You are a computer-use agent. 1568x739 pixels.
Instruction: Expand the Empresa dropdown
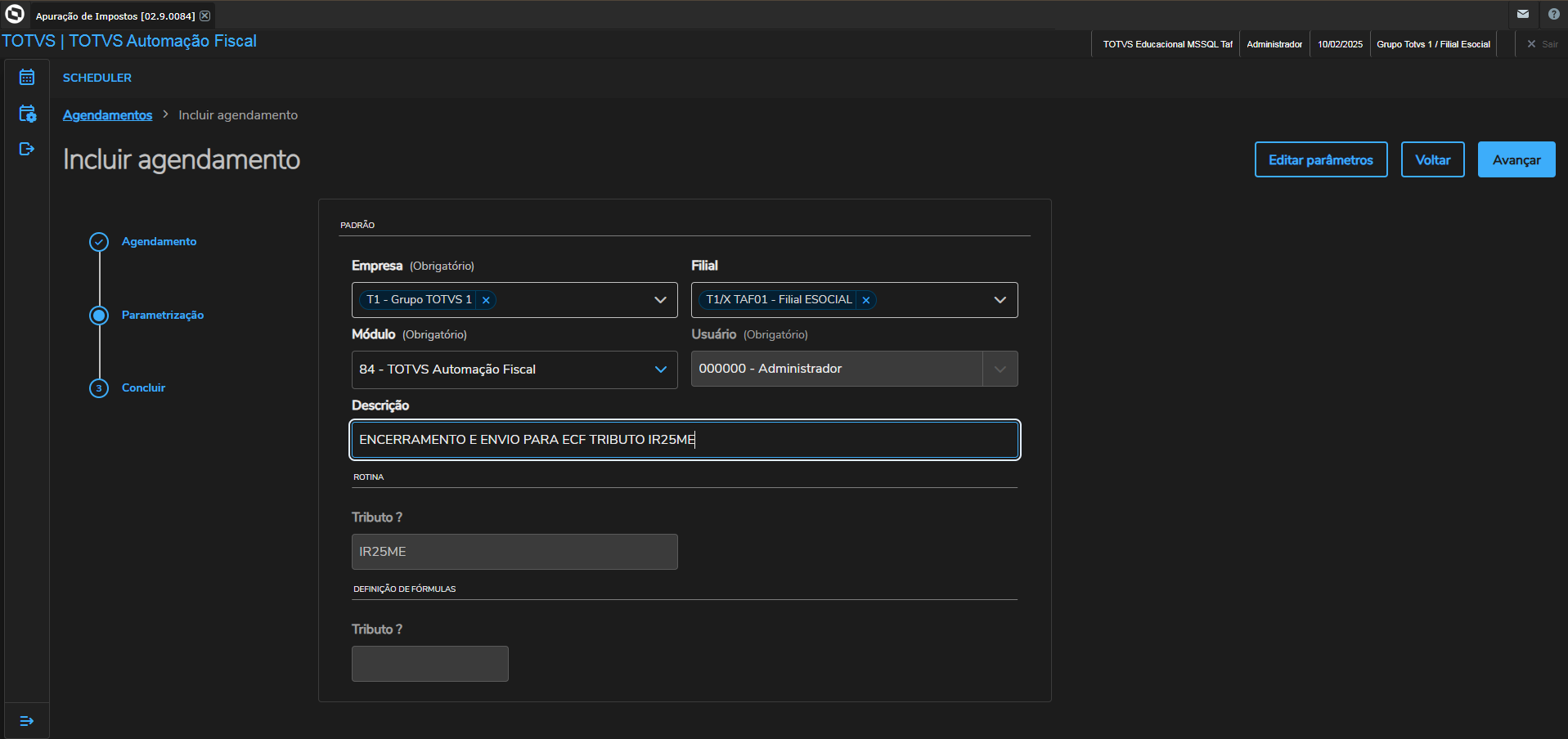(660, 300)
